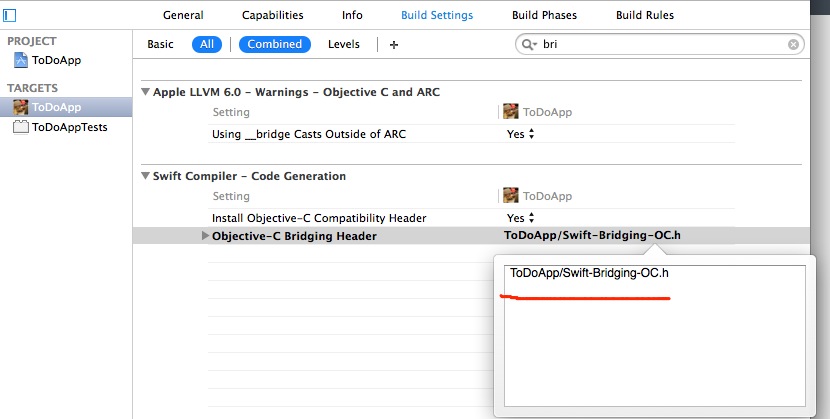This screenshot has height=419, width=830.
Task: Show Basic build settings
Action: [x=160, y=44]
